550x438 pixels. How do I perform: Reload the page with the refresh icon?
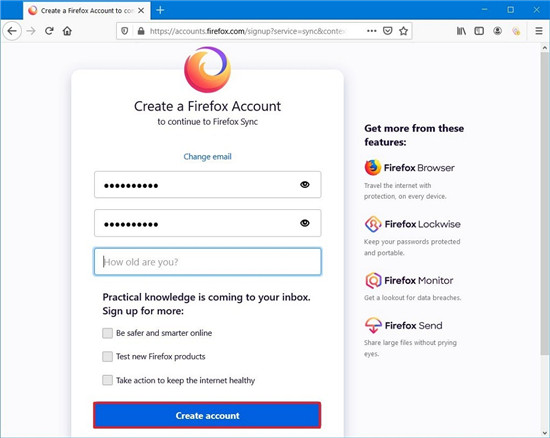(x=49, y=31)
